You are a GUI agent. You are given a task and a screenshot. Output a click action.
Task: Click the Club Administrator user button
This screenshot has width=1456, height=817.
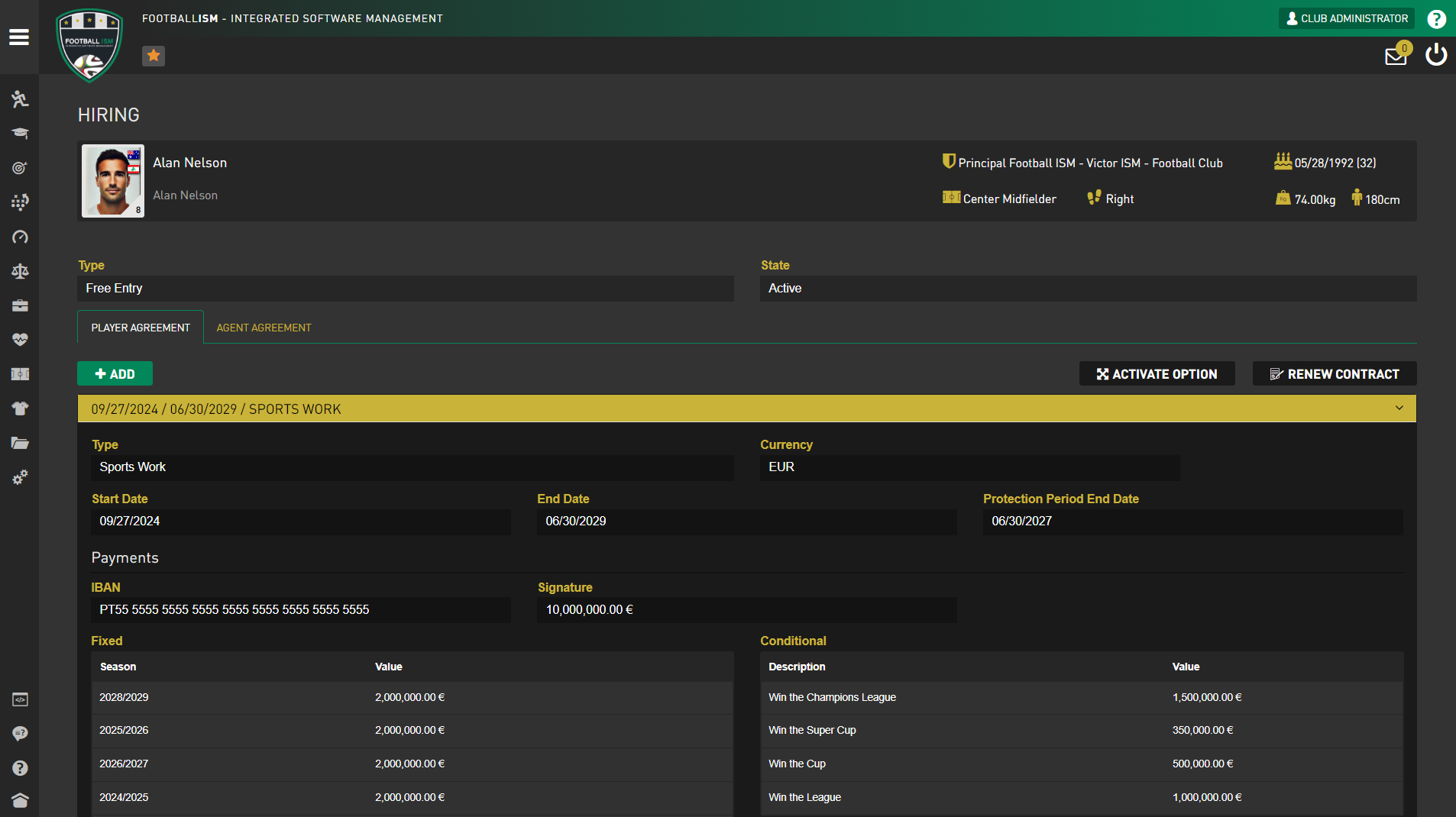1346,18
